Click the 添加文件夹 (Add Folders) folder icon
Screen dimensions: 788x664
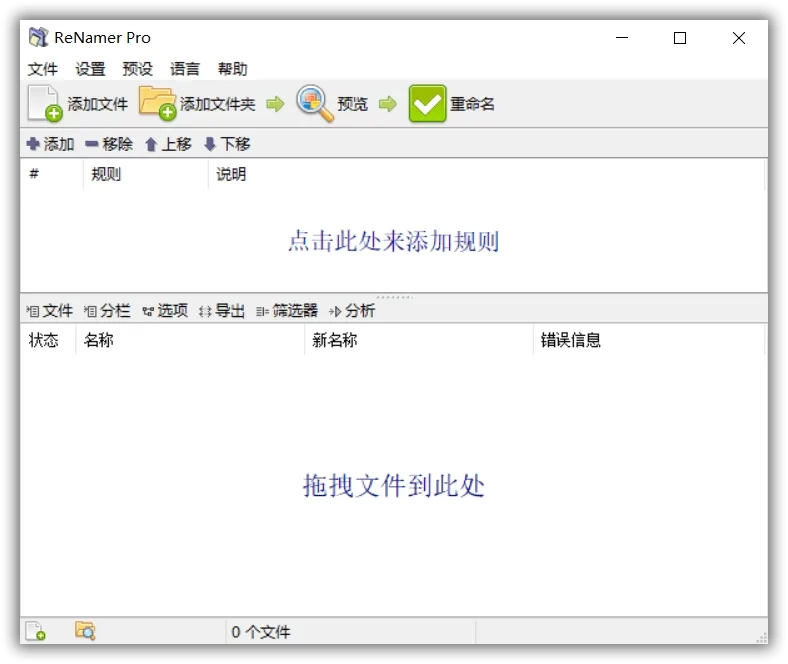pyautogui.click(x=158, y=103)
